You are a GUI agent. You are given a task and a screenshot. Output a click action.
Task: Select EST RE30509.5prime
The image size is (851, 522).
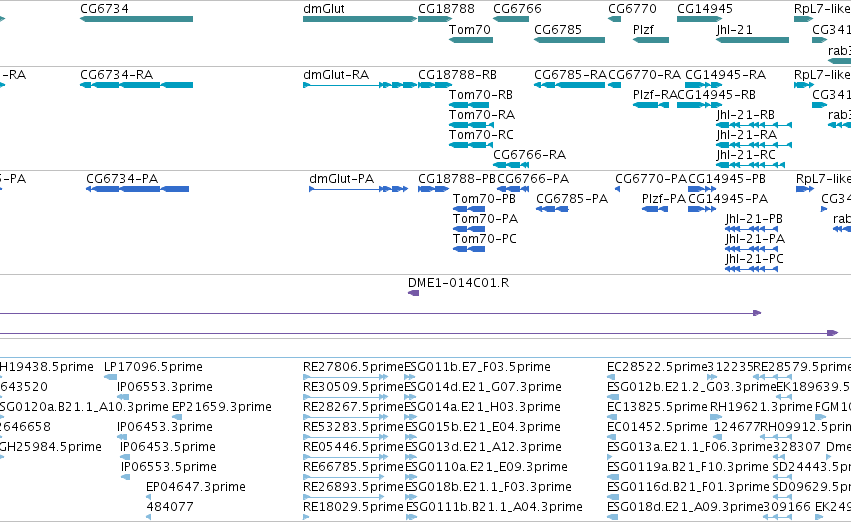pyautogui.click(x=353, y=387)
